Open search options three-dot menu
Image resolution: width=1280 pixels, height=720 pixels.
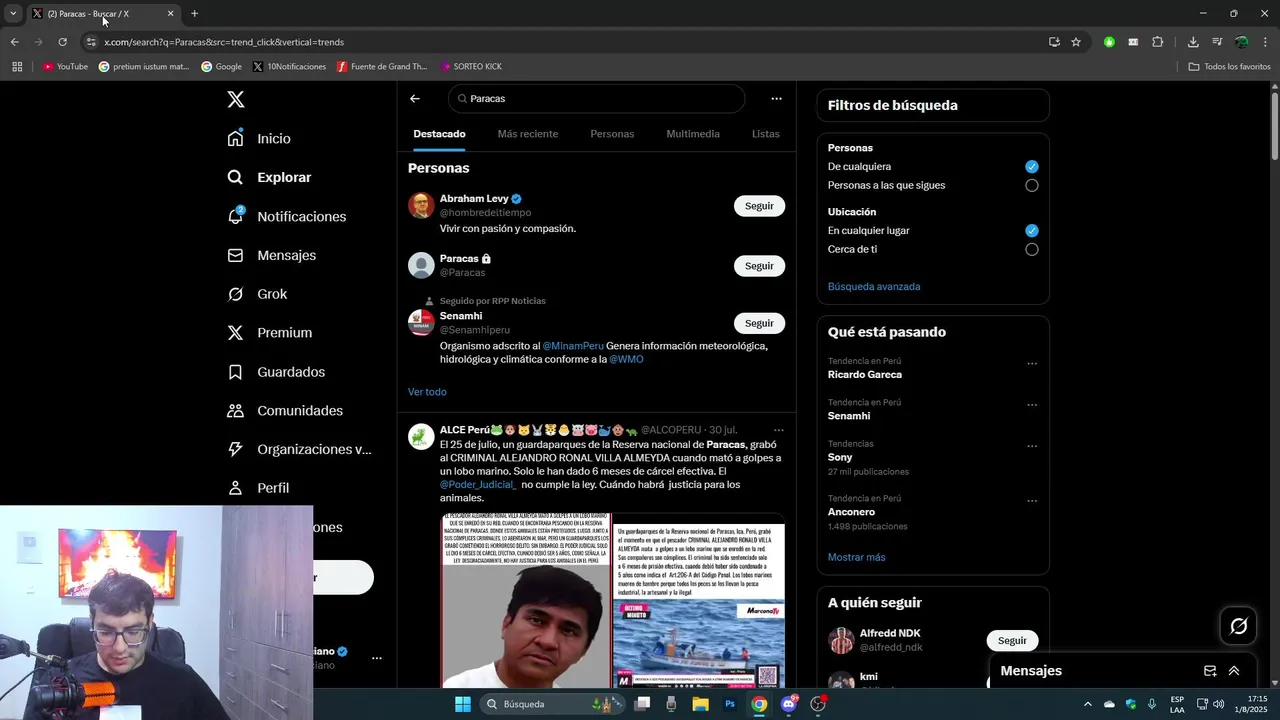point(776,98)
